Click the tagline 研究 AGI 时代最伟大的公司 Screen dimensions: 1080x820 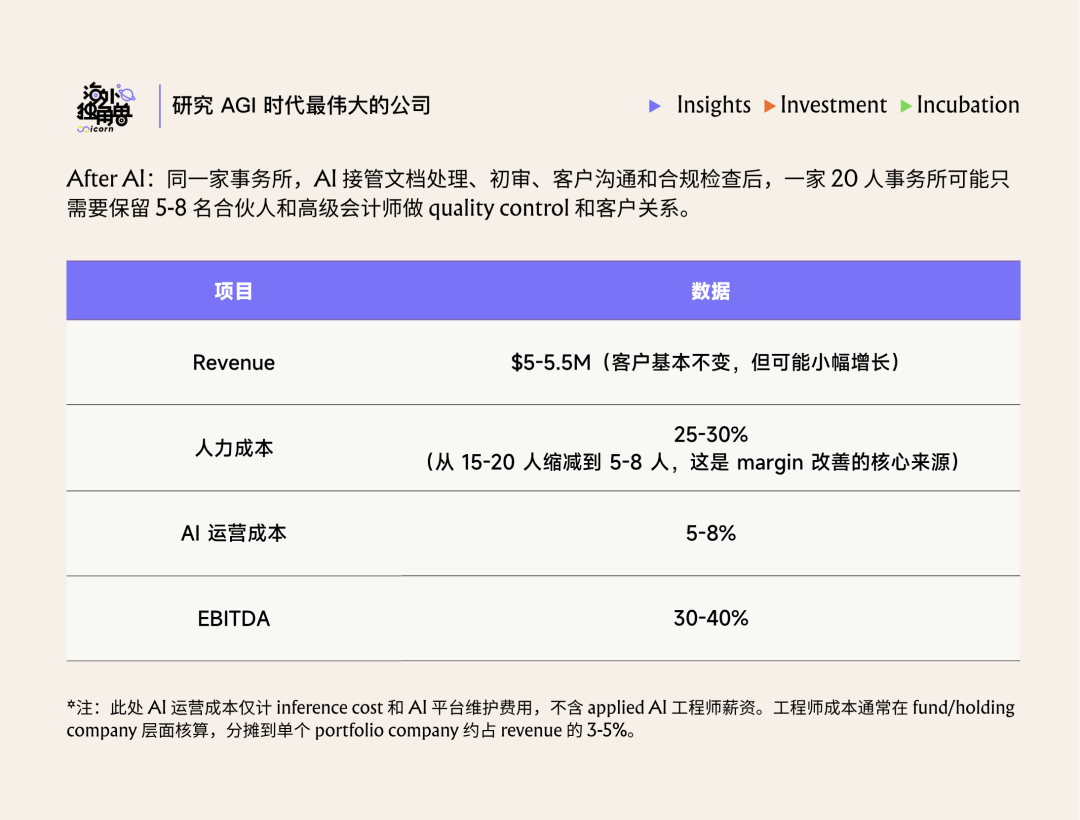pyautogui.click(x=301, y=105)
